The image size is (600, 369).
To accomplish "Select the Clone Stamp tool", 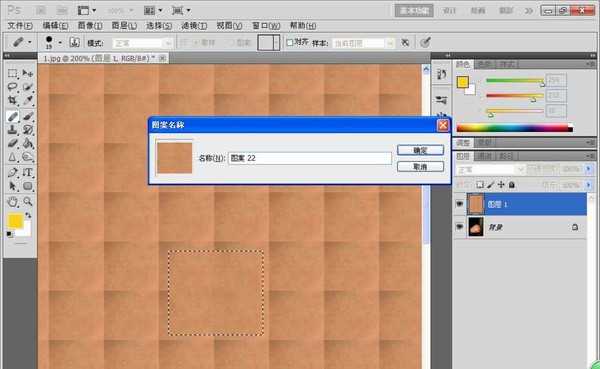I will coord(12,129).
